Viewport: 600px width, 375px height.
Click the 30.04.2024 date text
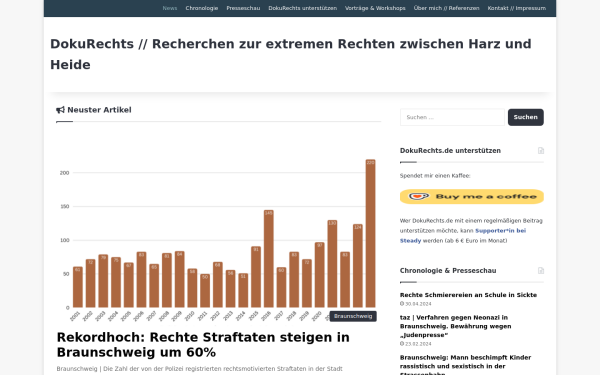click(418, 304)
